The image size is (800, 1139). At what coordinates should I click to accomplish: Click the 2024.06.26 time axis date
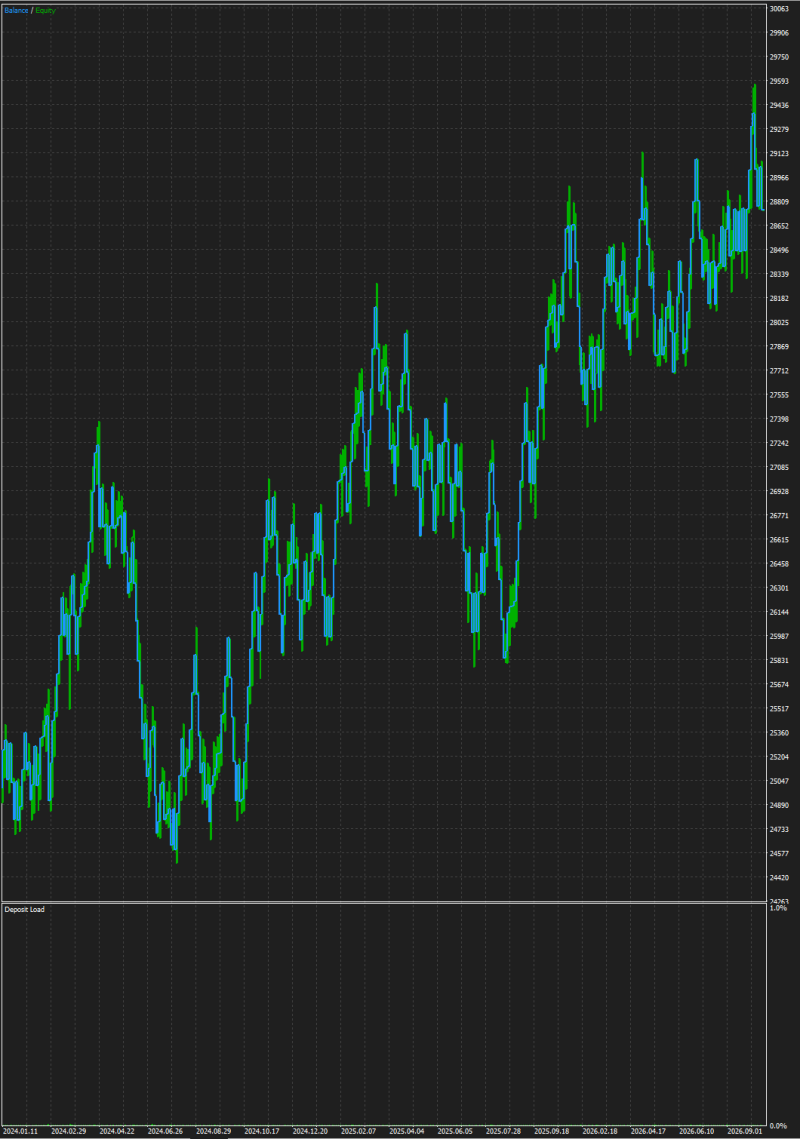tap(165, 1131)
